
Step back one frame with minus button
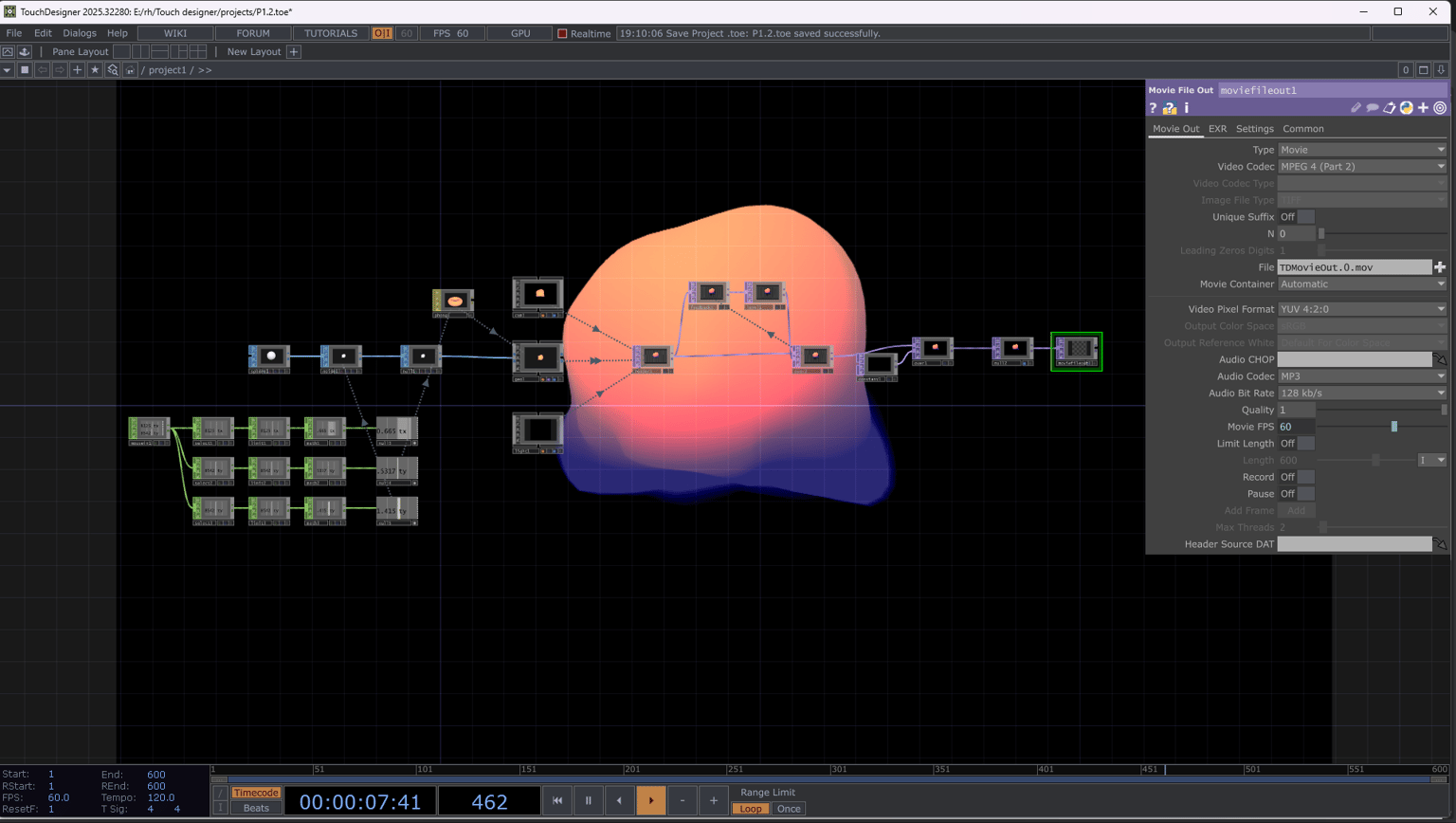pyautogui.click(x=682, y=800)
